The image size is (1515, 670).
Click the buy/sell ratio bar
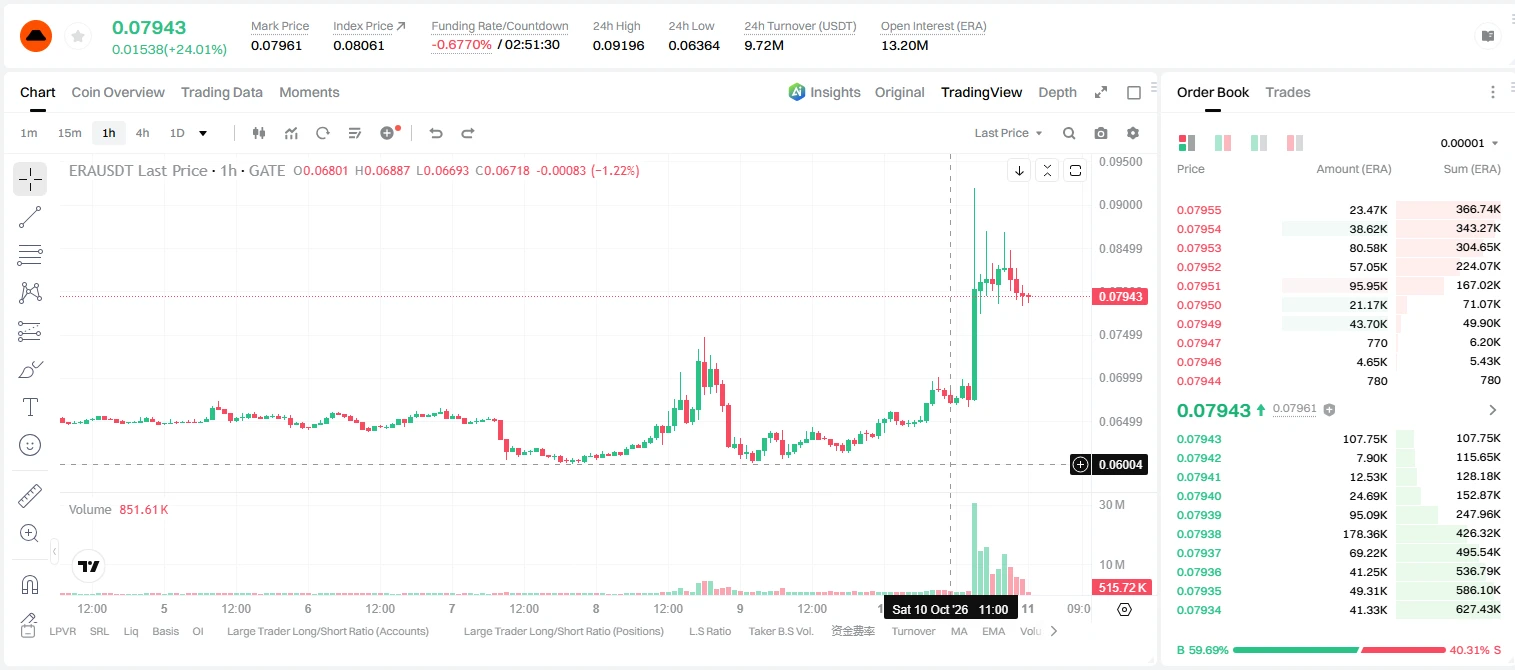tap(1339, 650)
